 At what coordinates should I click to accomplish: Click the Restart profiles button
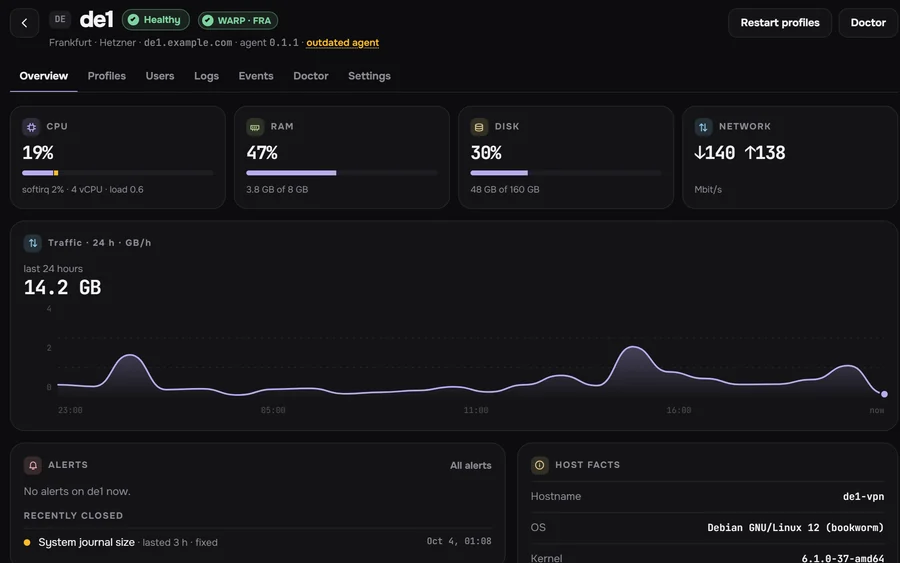coord(780,23)
